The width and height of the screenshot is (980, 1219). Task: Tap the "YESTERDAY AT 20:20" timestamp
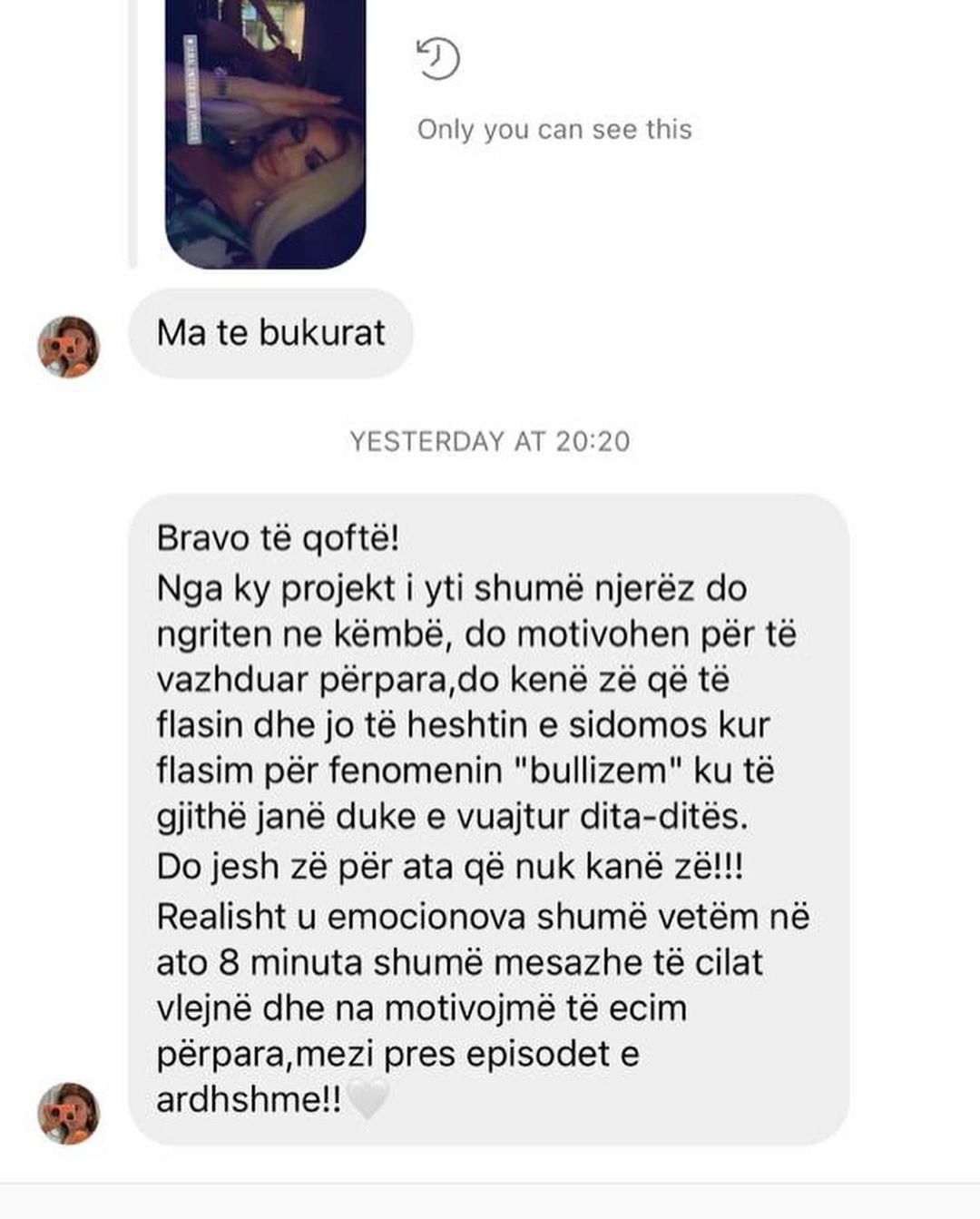[490, 441]
